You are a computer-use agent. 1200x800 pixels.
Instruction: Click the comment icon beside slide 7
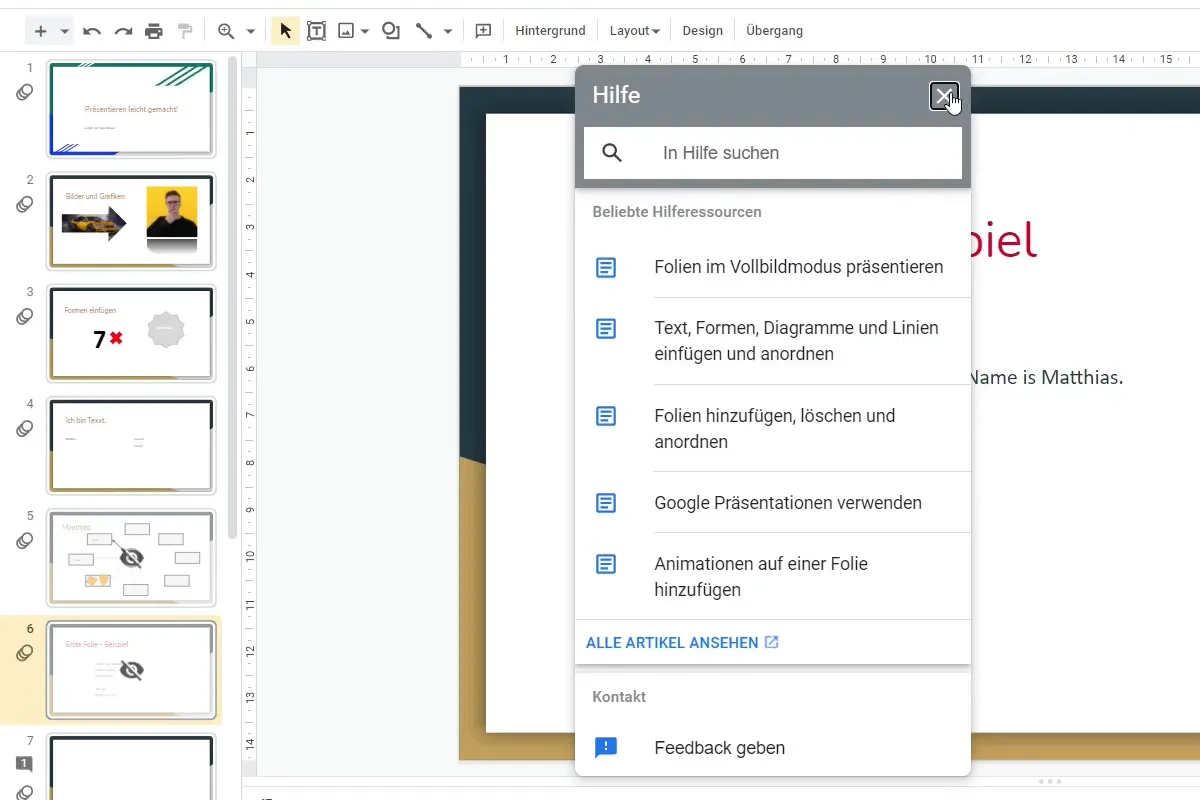pos(25,764)
